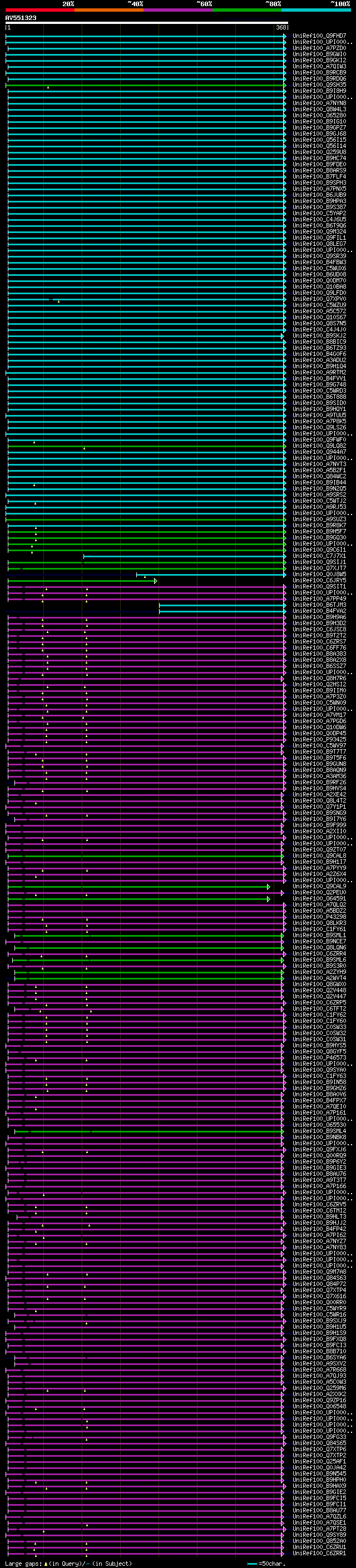Click the cyan segment of identity legend
The height and width of the screenshot is (1568, 356).
(x=316, y=10)
